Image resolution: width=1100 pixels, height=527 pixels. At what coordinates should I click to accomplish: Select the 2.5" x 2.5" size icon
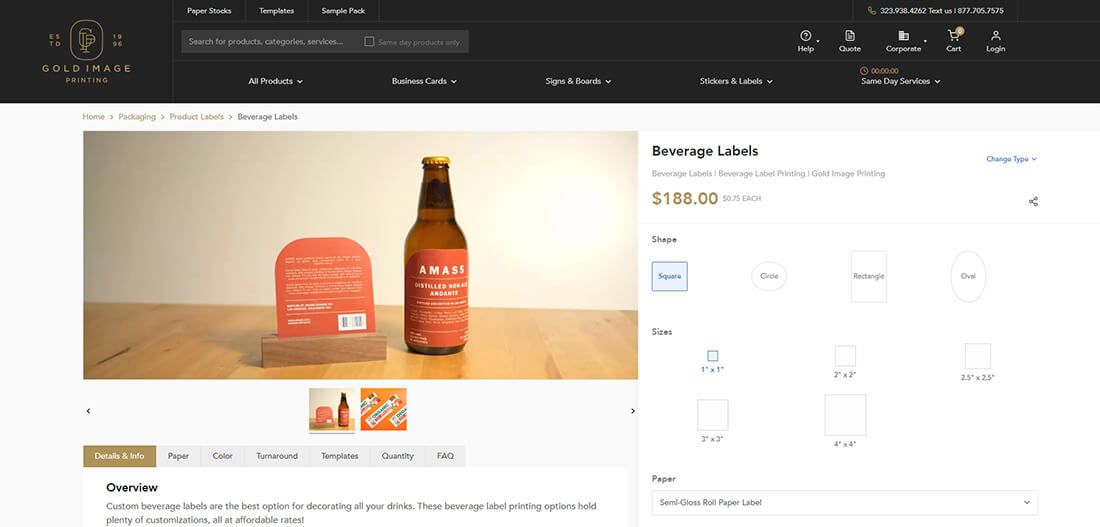click(x=978, y=356)
